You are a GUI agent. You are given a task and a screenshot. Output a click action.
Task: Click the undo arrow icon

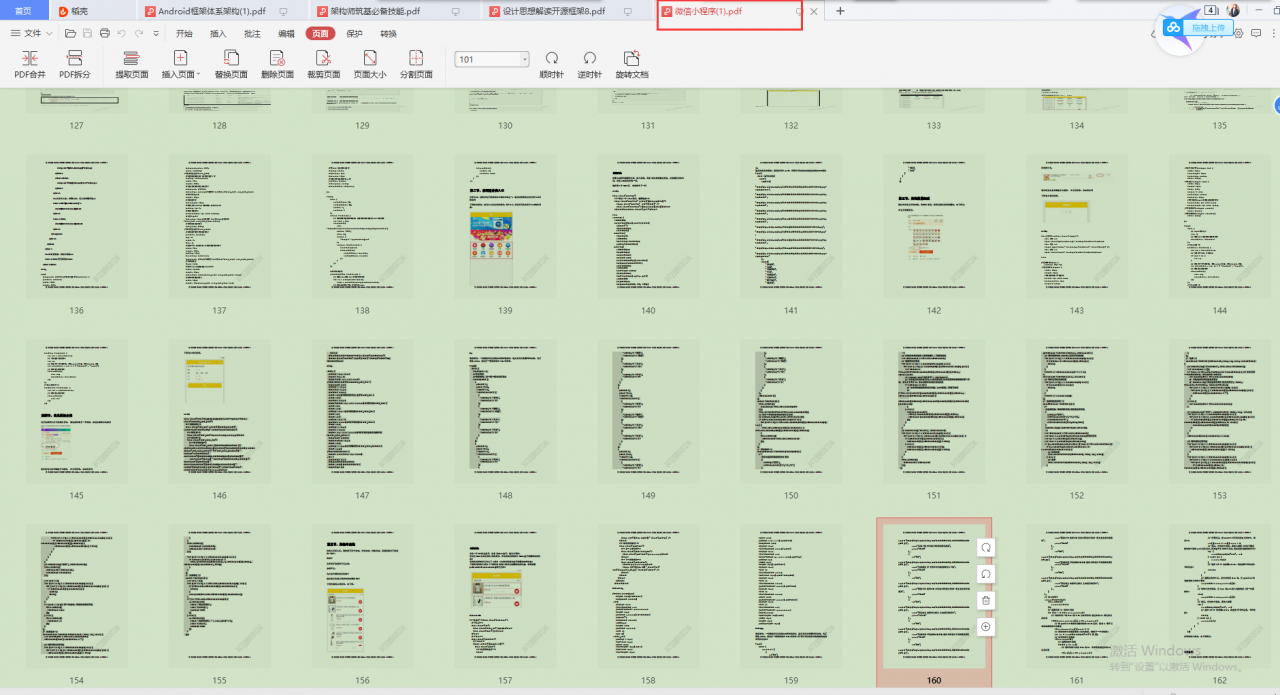click(x=122, y=33)
